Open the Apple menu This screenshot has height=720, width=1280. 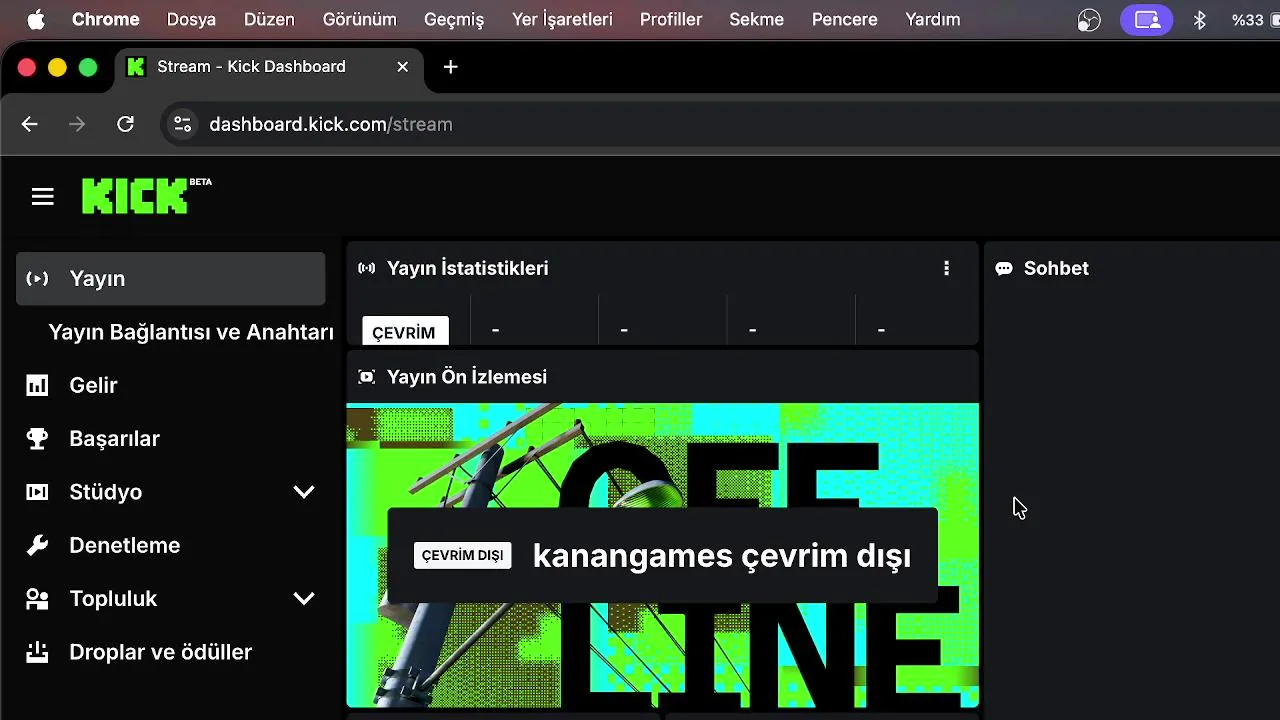coord(35,19)
